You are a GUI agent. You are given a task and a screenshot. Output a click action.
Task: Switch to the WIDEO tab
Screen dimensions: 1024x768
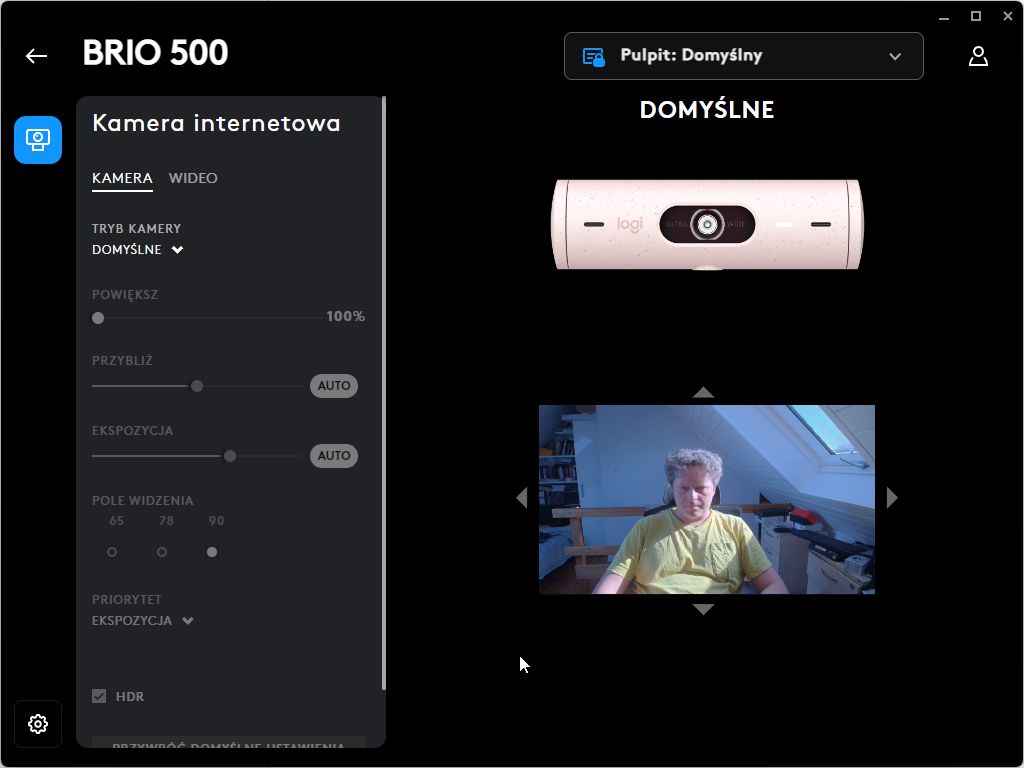tap(193, 178)
